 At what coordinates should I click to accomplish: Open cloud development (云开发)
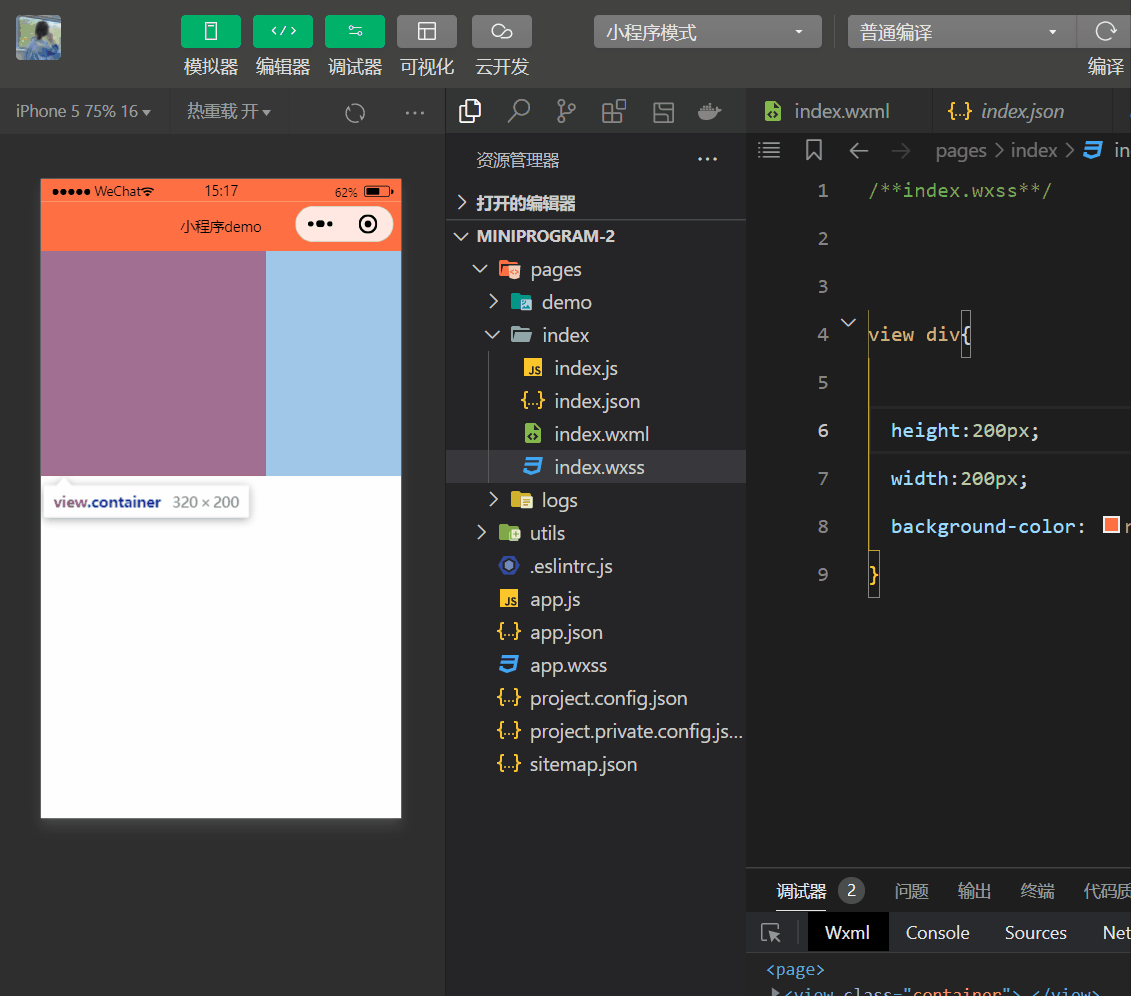tap(502, 32)
